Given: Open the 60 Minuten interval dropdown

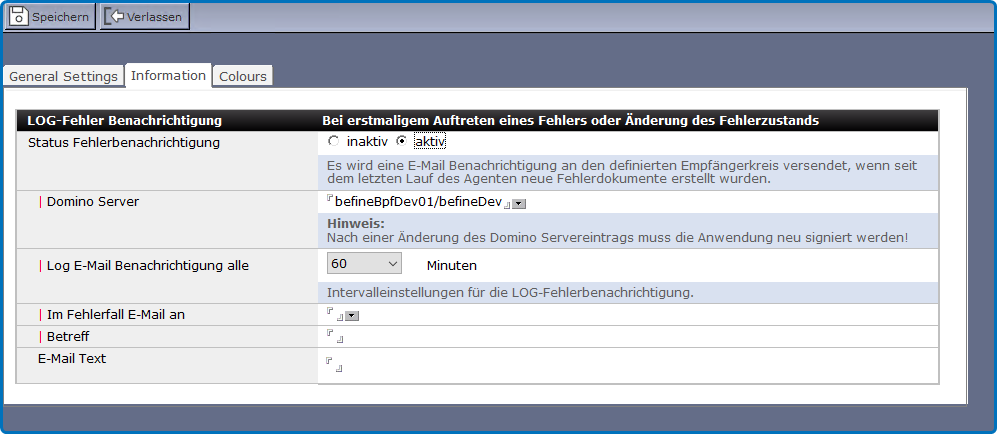Looking at the screenshot, I should coord(364,264).
